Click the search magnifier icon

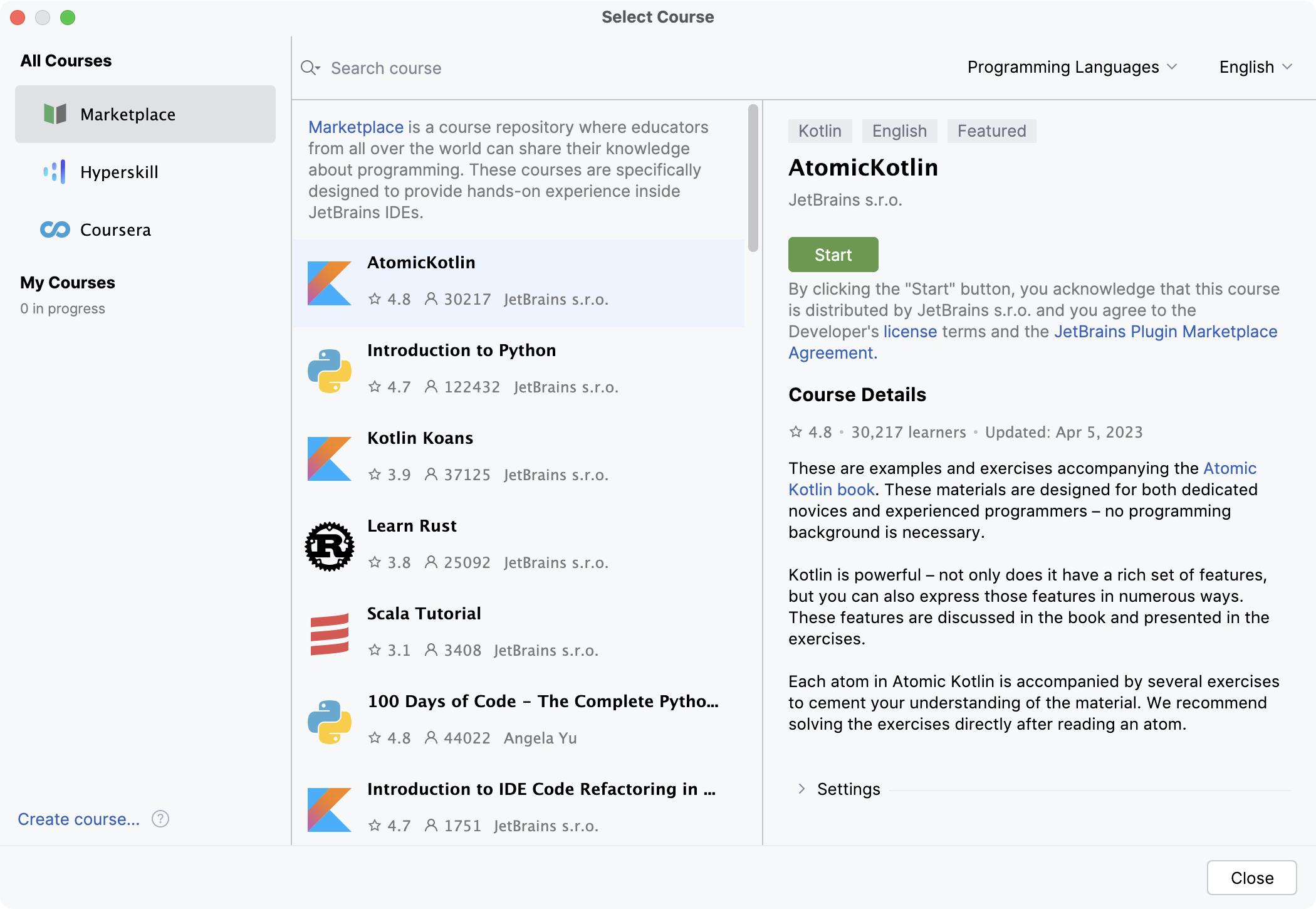pyautogui.click(x=310, y=68)
